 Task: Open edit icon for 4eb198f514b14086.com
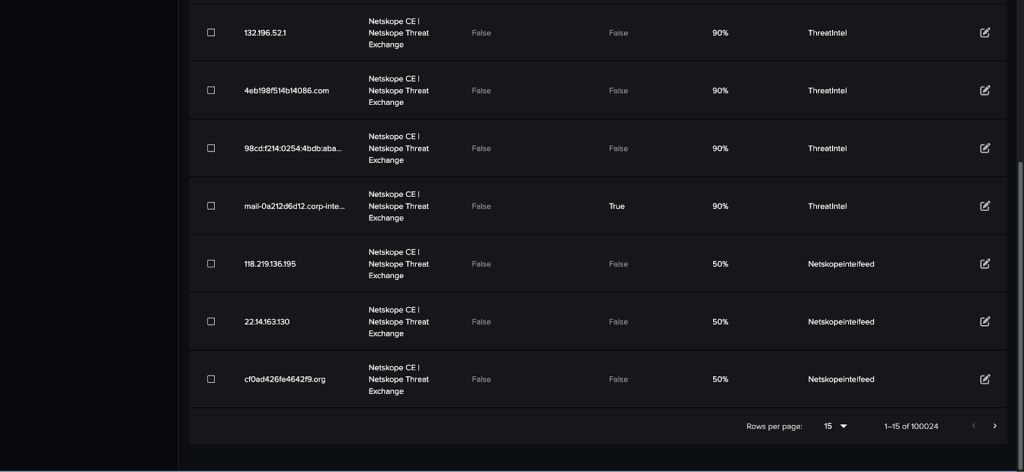pyautogui.click(x=985, y=90)
